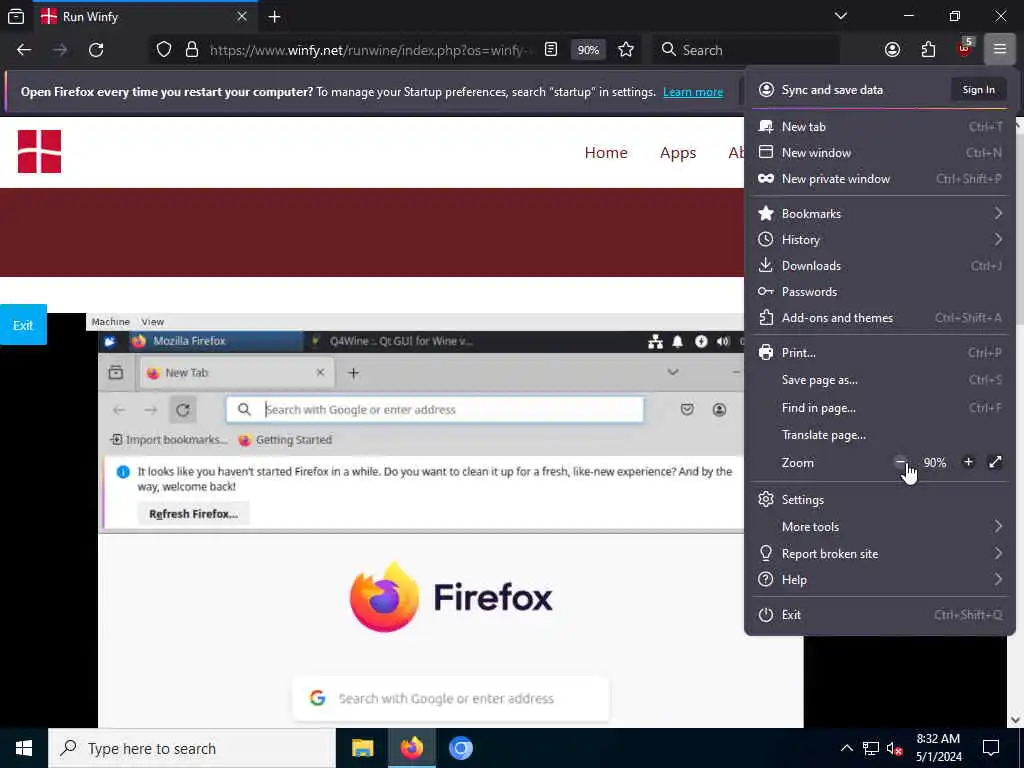Open Downloads from the menu
Screen dimensions: 1024x768
(x=880, y=266)
